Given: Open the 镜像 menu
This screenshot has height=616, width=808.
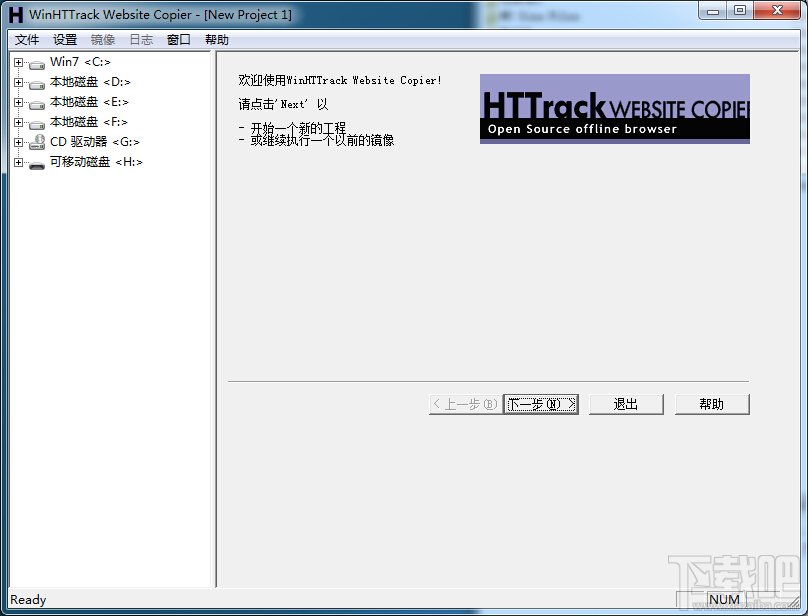Looking at the screenshot, I should point(103,40).
